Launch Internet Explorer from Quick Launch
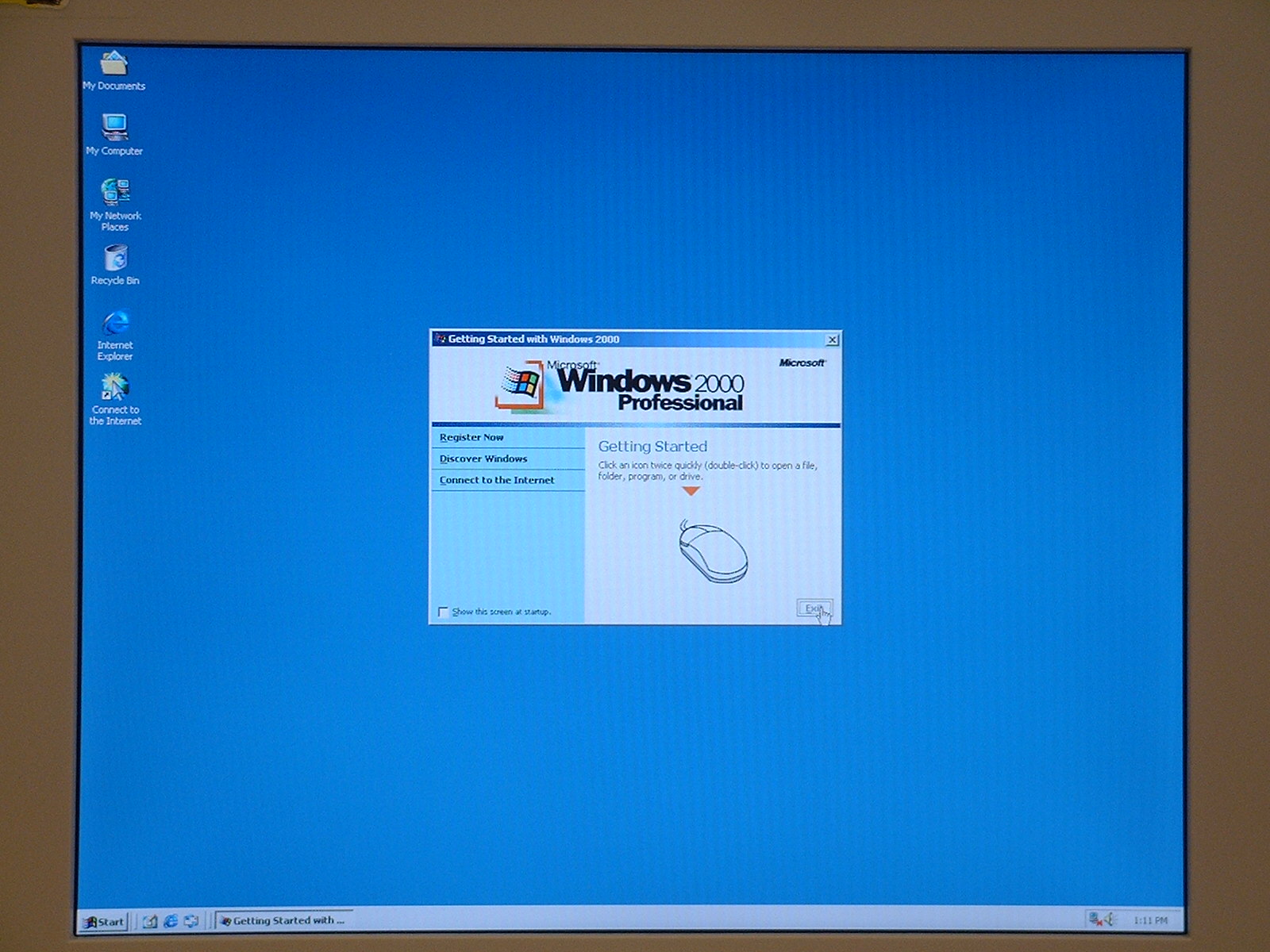The image size is (1270, 952). (170, 921)
